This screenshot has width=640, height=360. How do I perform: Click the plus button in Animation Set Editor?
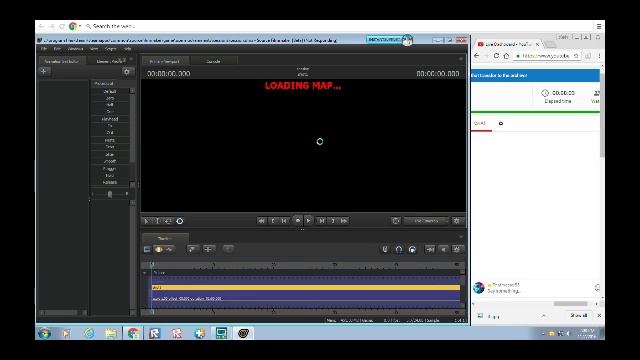(x=44, y=71)
